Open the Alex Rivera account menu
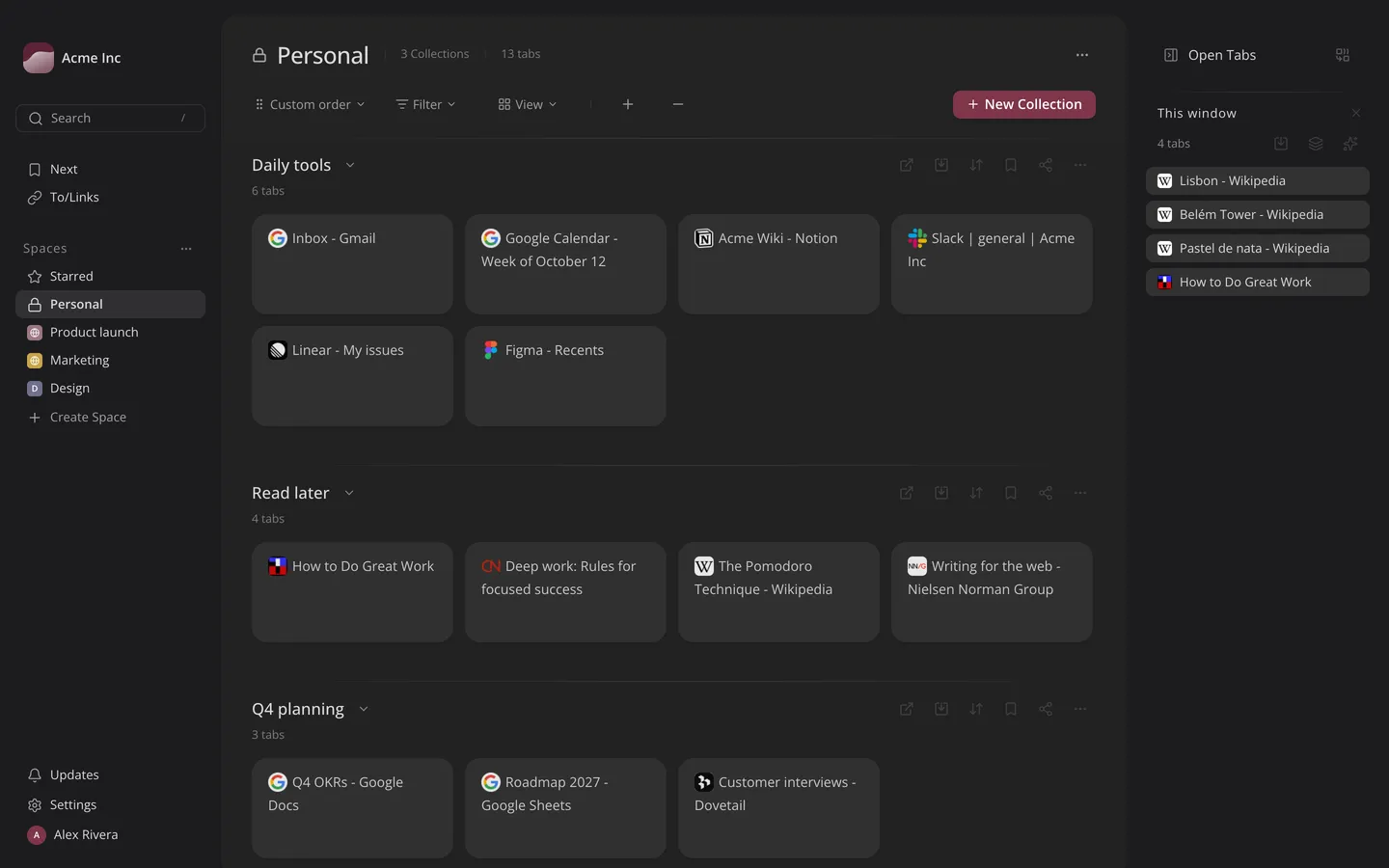This screenshot has width=1389, height=868. point(110,835)
